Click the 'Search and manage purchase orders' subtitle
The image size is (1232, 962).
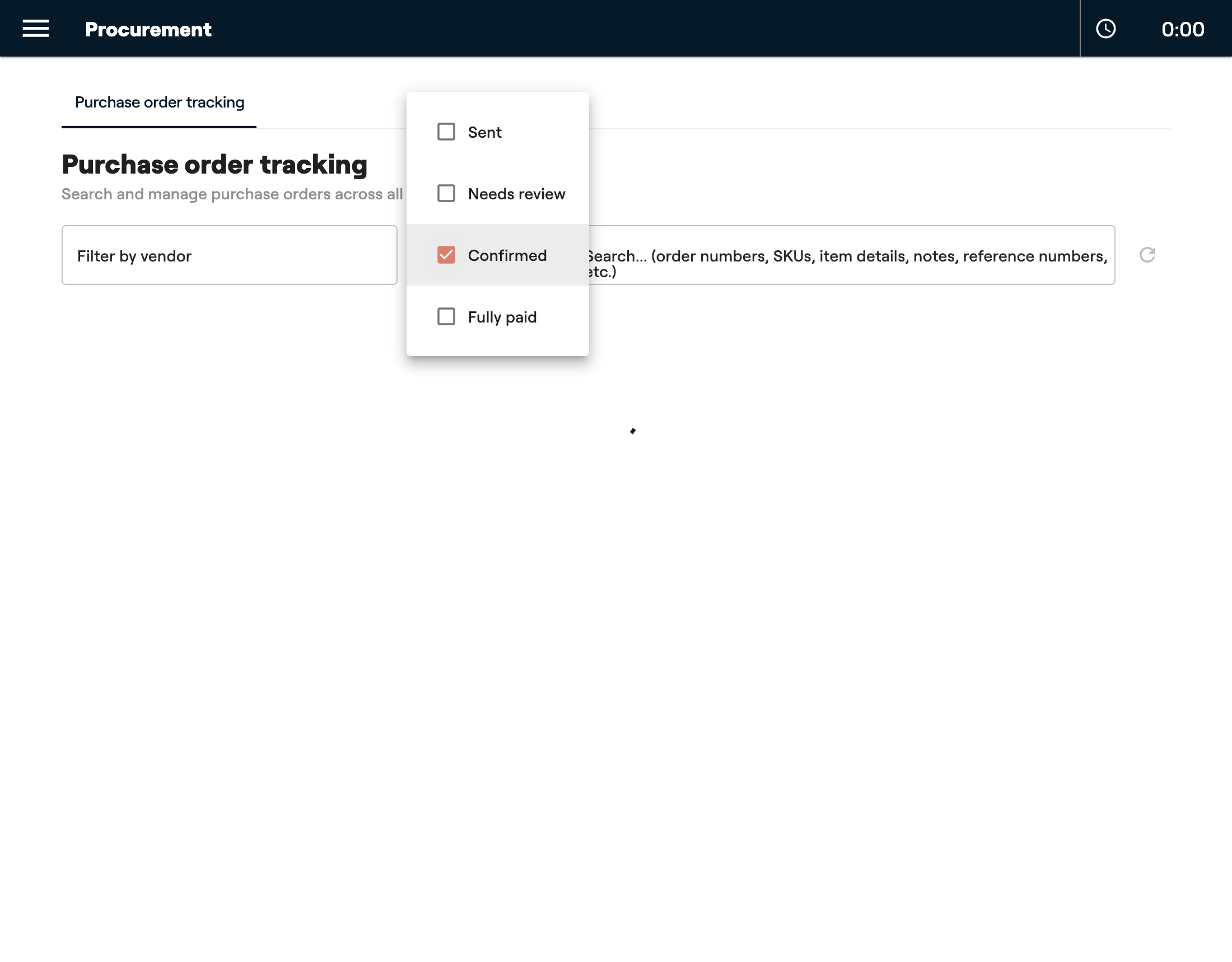[232, 194]
